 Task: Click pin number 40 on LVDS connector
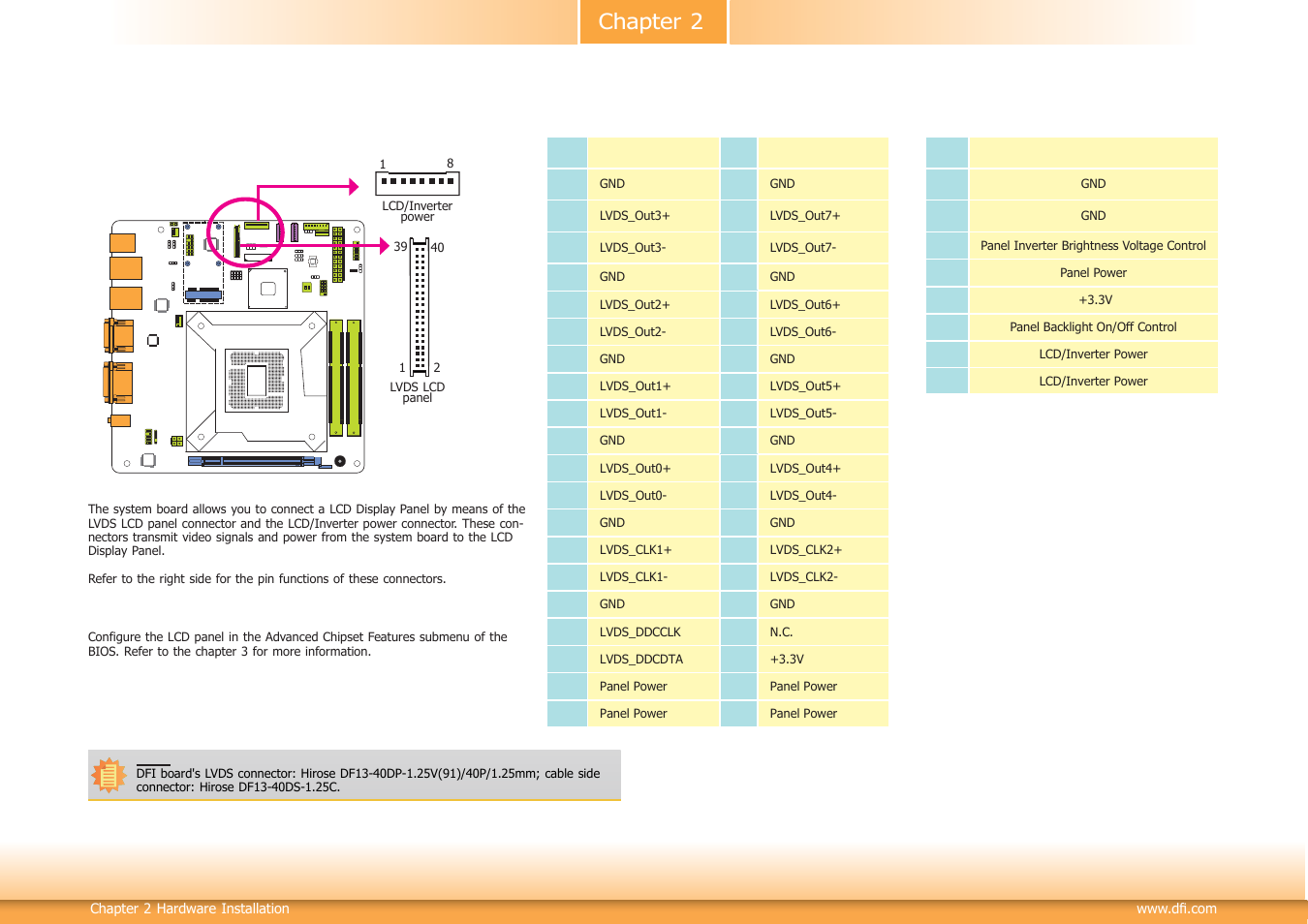pyautogui.click(x=437, y=248)
